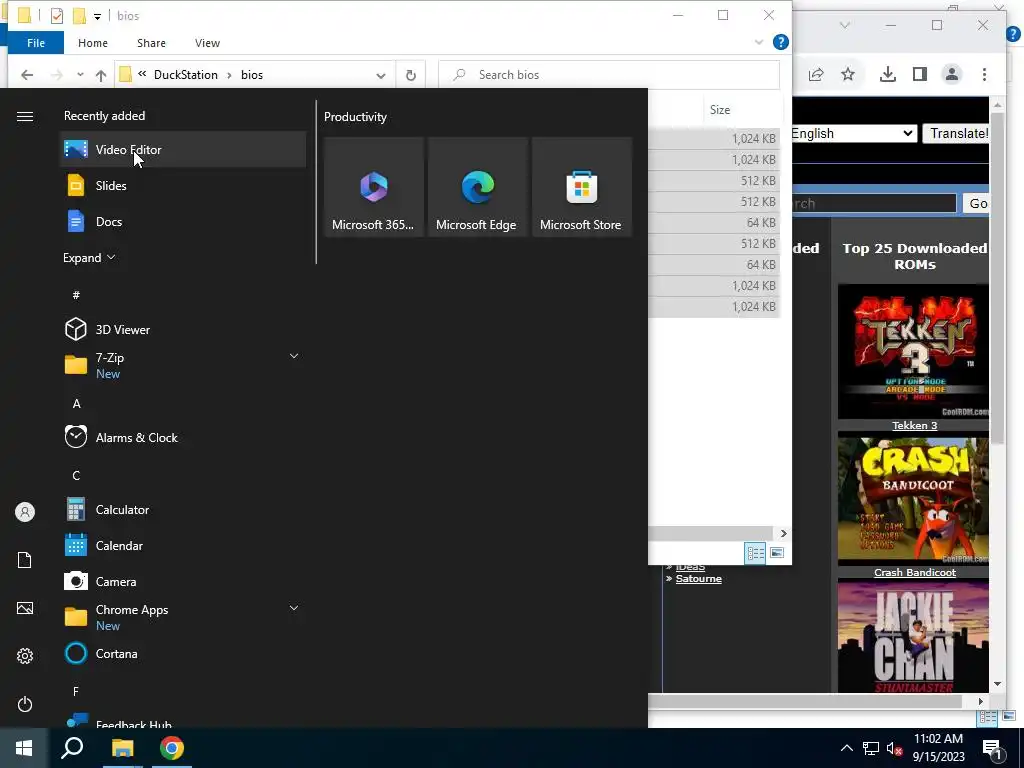Expand the 7-Zip folder
Viewport: 1024px width, 768px height.
294,356
